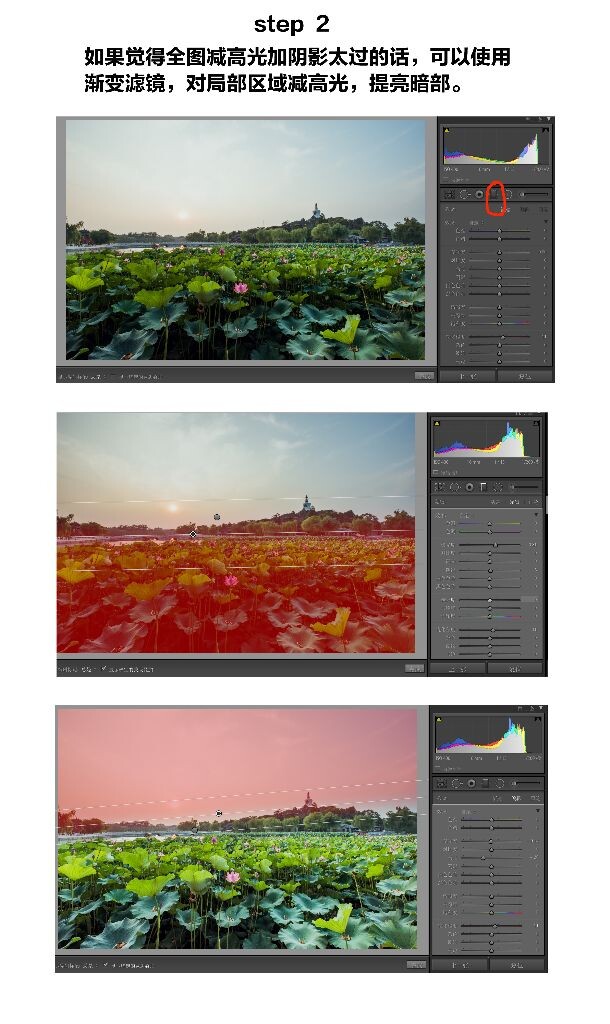
Task: Click the Reset button in second screenshot
Action: tap(457, 669)
